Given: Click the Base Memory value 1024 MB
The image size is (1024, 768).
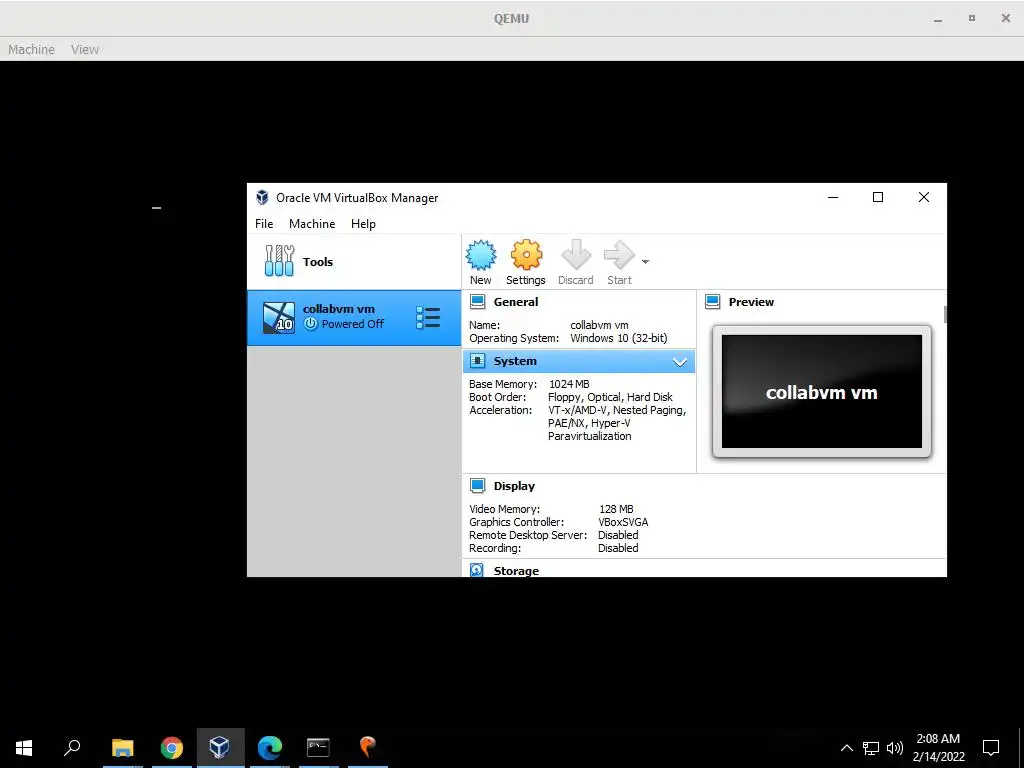Looking at the screenshot, I should [569, 385].
